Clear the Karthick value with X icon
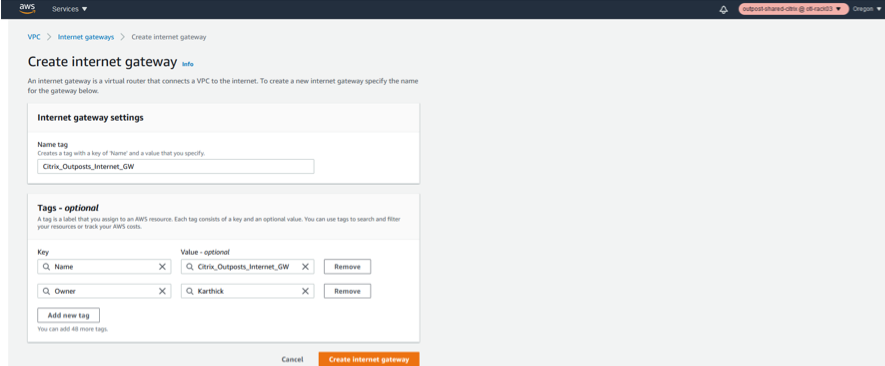The width and height of the screenshot is (885, 366). pos(305,291)
